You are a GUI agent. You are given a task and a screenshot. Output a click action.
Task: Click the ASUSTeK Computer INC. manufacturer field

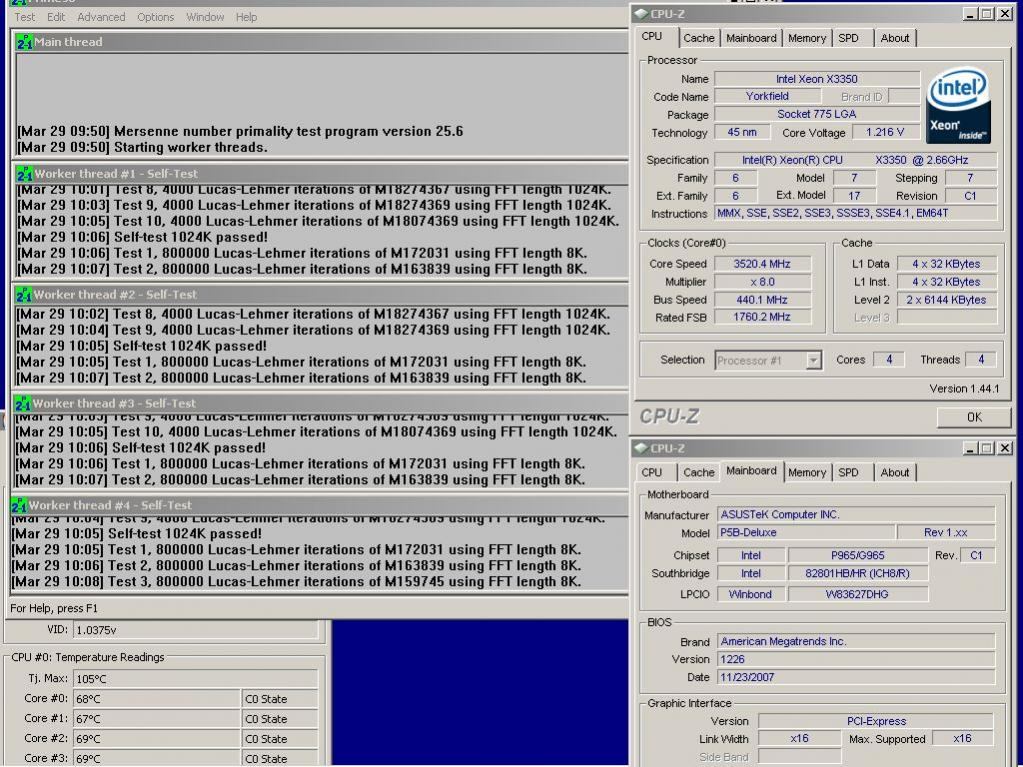856,515
